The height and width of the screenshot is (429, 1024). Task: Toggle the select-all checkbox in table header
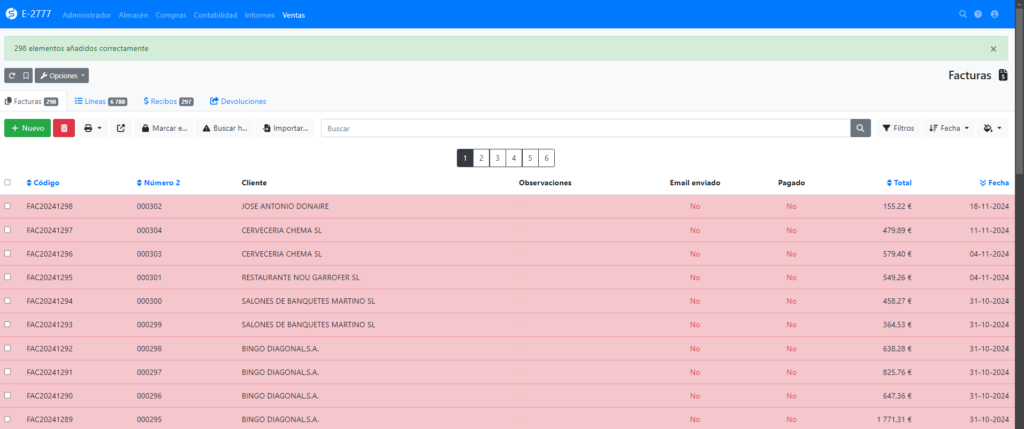point(8,183)
